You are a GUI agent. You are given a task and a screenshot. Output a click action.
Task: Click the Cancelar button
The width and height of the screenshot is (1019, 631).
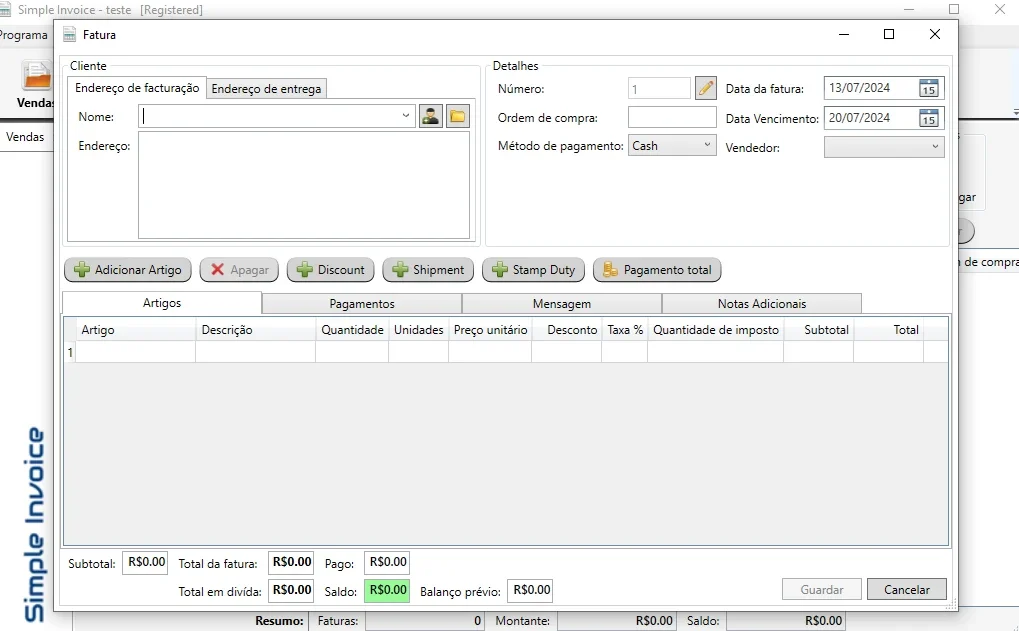pyautogui.click(x=907, y=589)
